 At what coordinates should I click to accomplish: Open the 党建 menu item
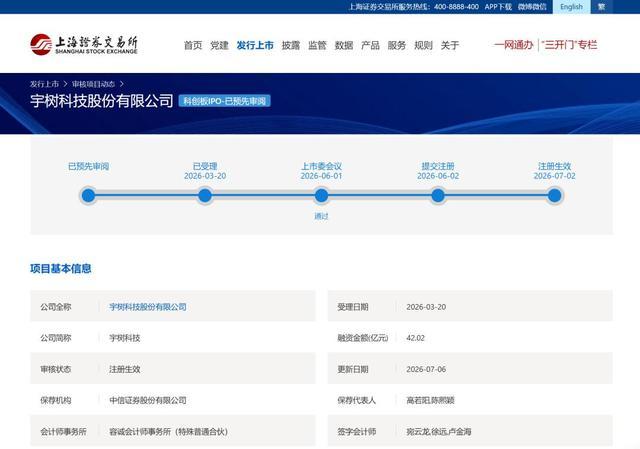(x=219, y=45)
